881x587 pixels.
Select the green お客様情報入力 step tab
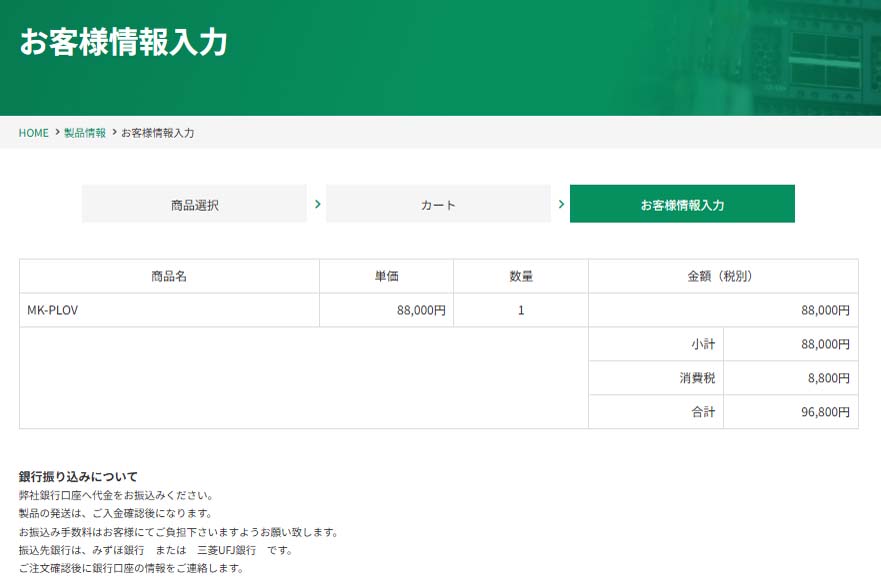pyautogui.click(x=682, y=204)
